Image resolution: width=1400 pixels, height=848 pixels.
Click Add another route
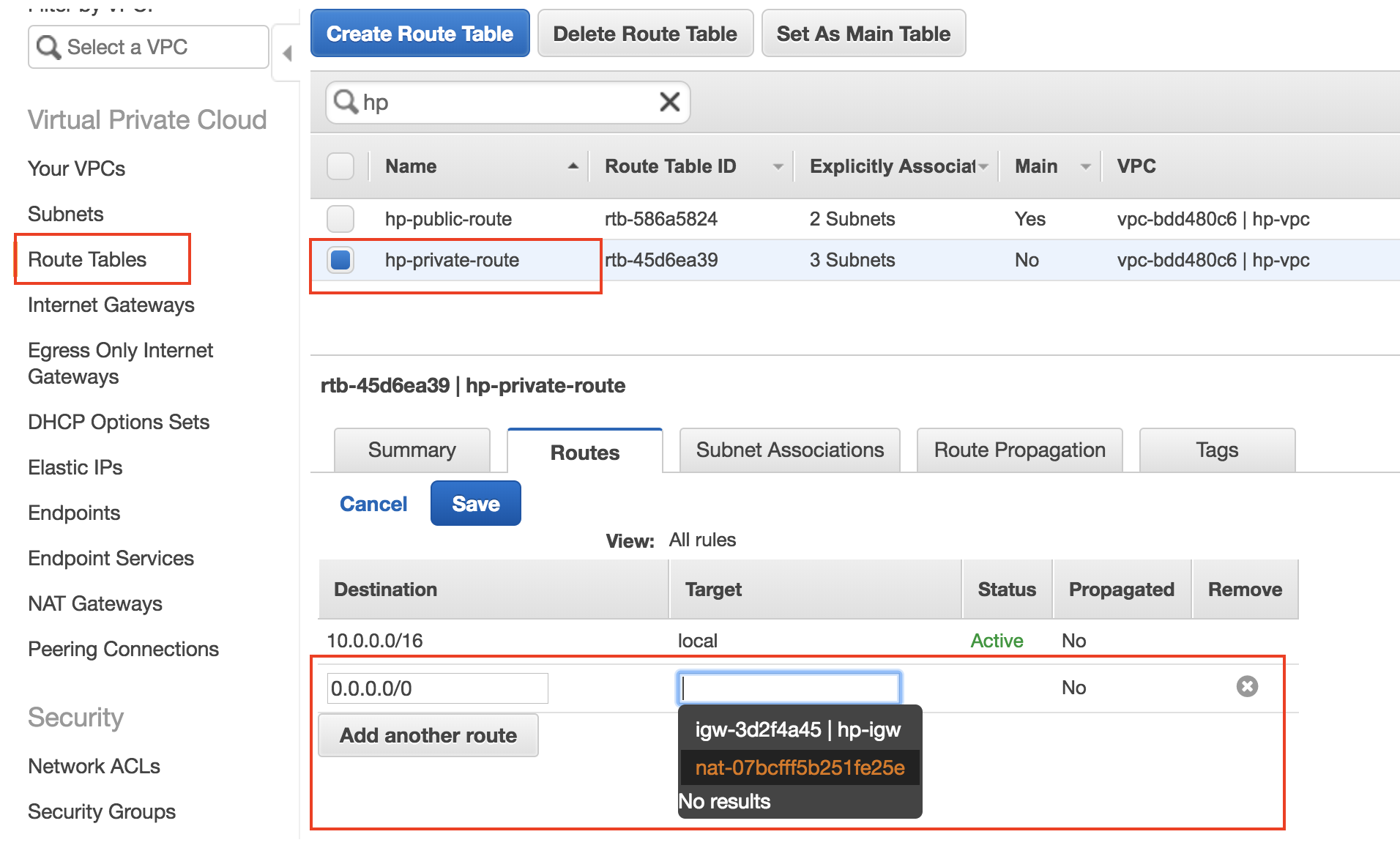(x=428, y=735)
